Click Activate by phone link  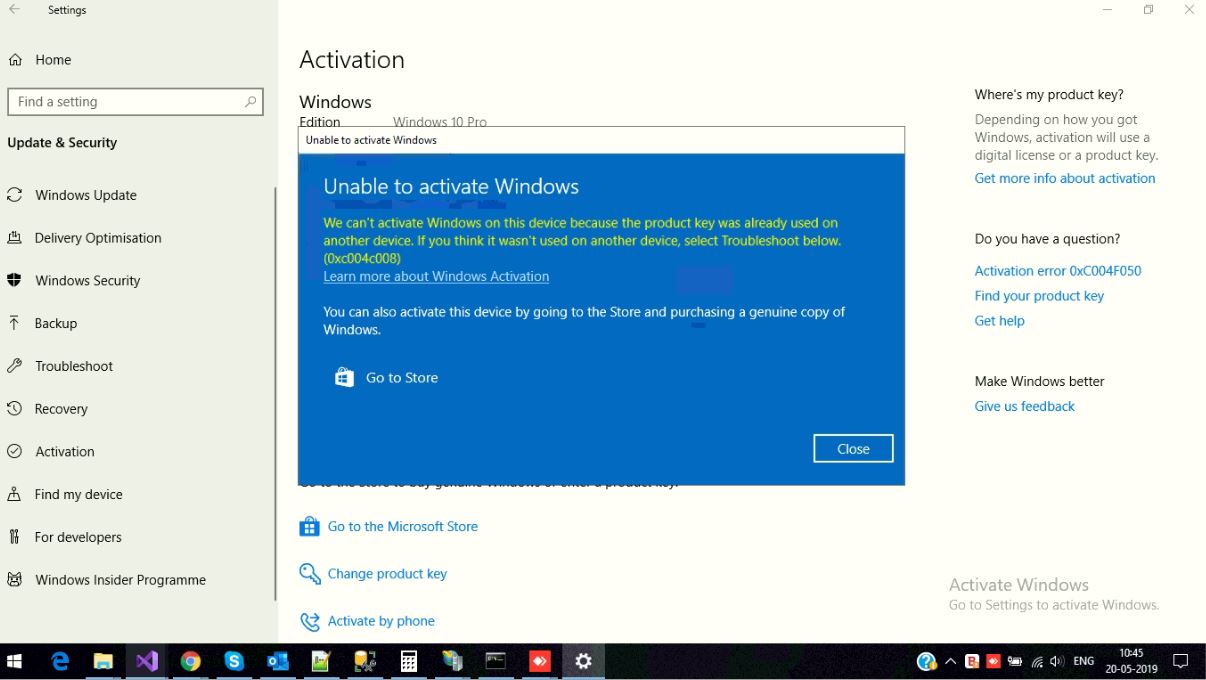381,621
